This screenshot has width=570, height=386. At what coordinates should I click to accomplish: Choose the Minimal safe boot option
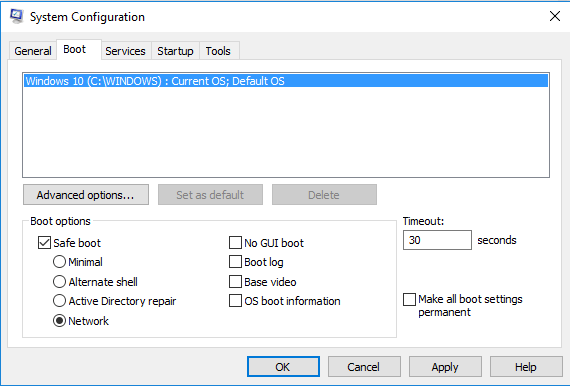(x=59, y=262)
